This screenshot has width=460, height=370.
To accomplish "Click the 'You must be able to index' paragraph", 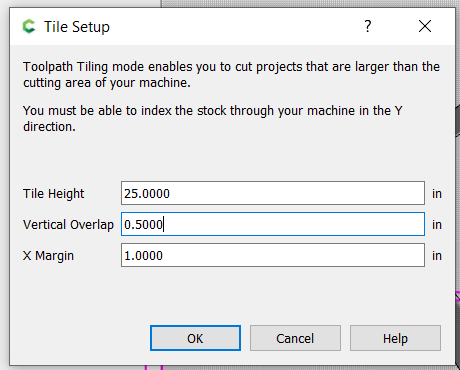I will 213,119.
